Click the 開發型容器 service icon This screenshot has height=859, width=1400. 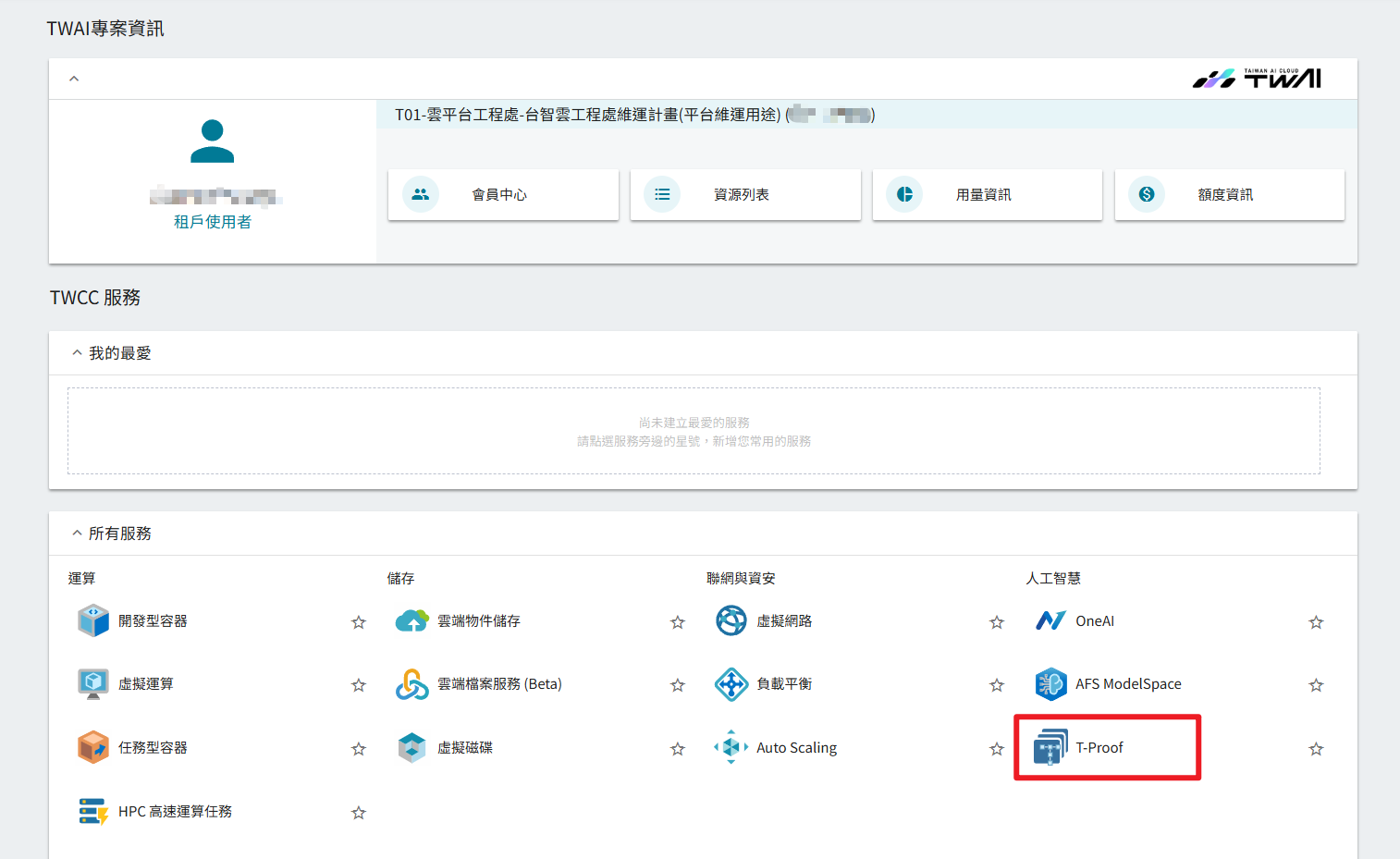(93, 620)
